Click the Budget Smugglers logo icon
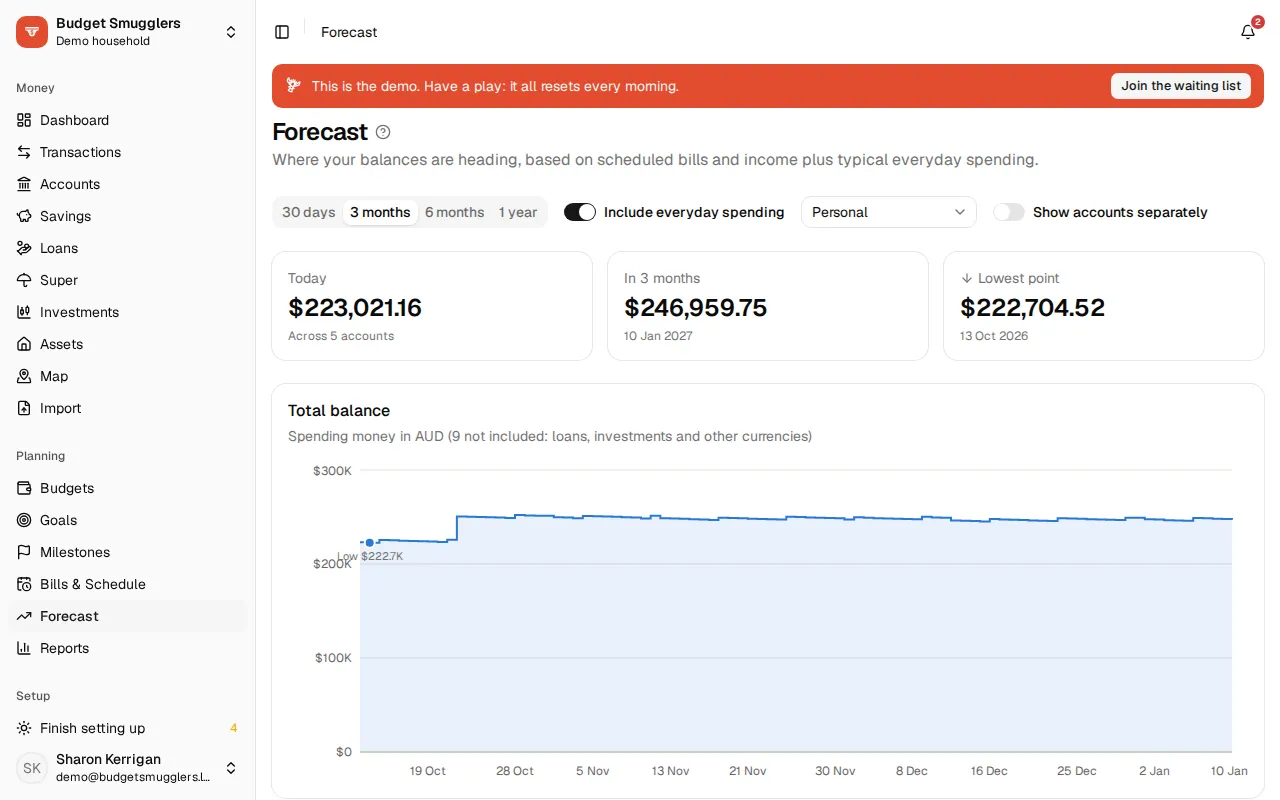Screen dimensions: 1280x800 point(32,32)
